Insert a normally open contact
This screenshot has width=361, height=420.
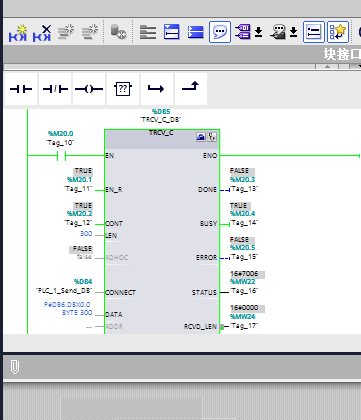[x=21, y=89]
